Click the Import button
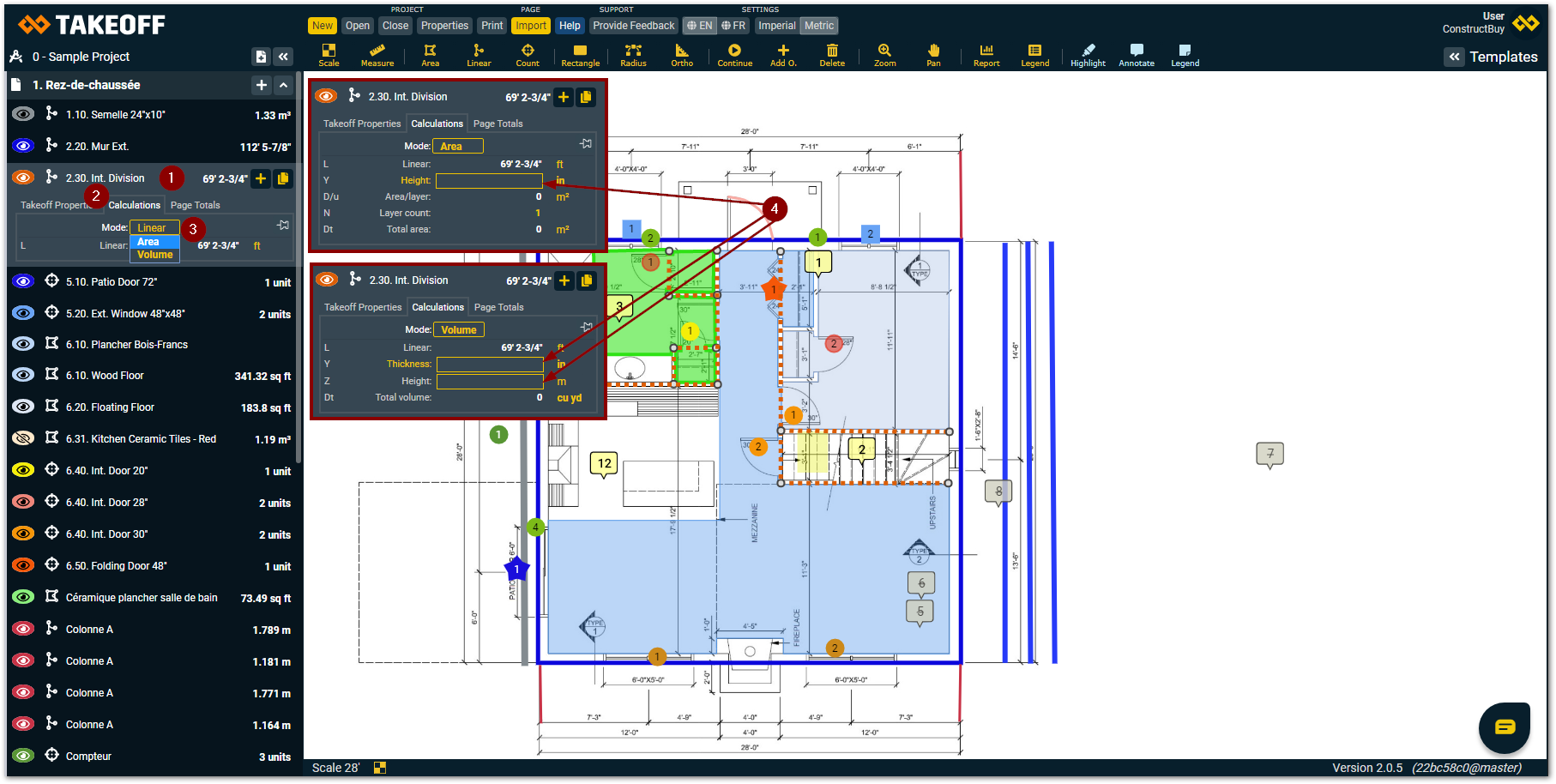The image size is (1556, 784). click(x=530, y=26)
